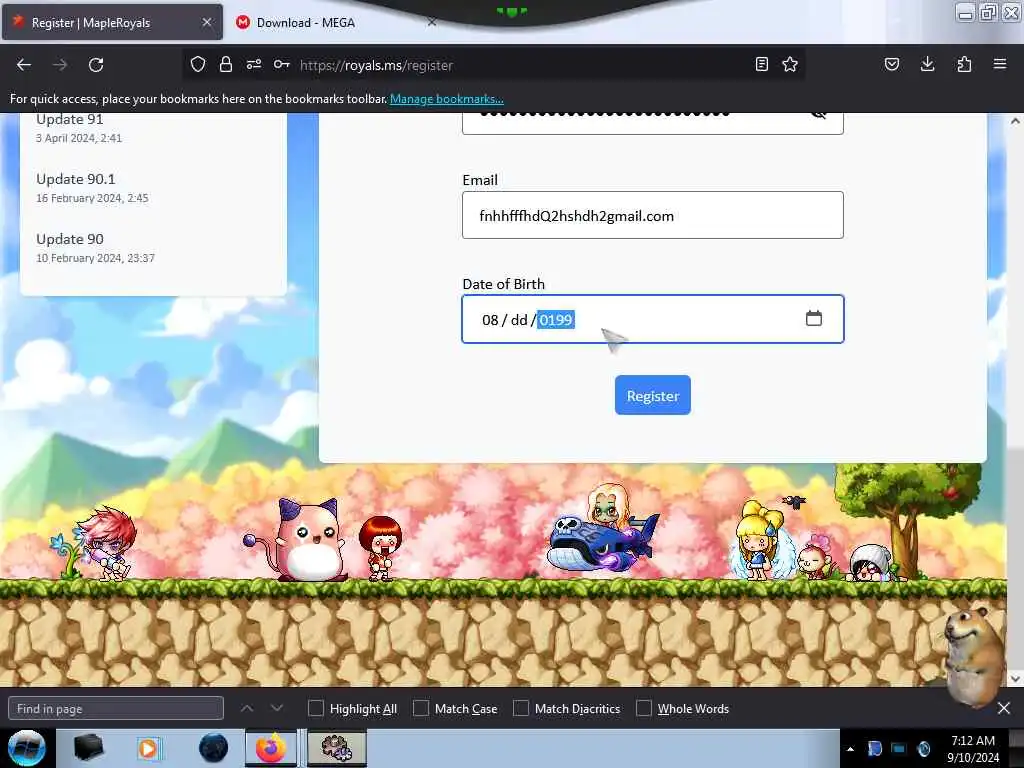
Task: Enable Match Case checkbox
Action: click(x=421, y=708)
